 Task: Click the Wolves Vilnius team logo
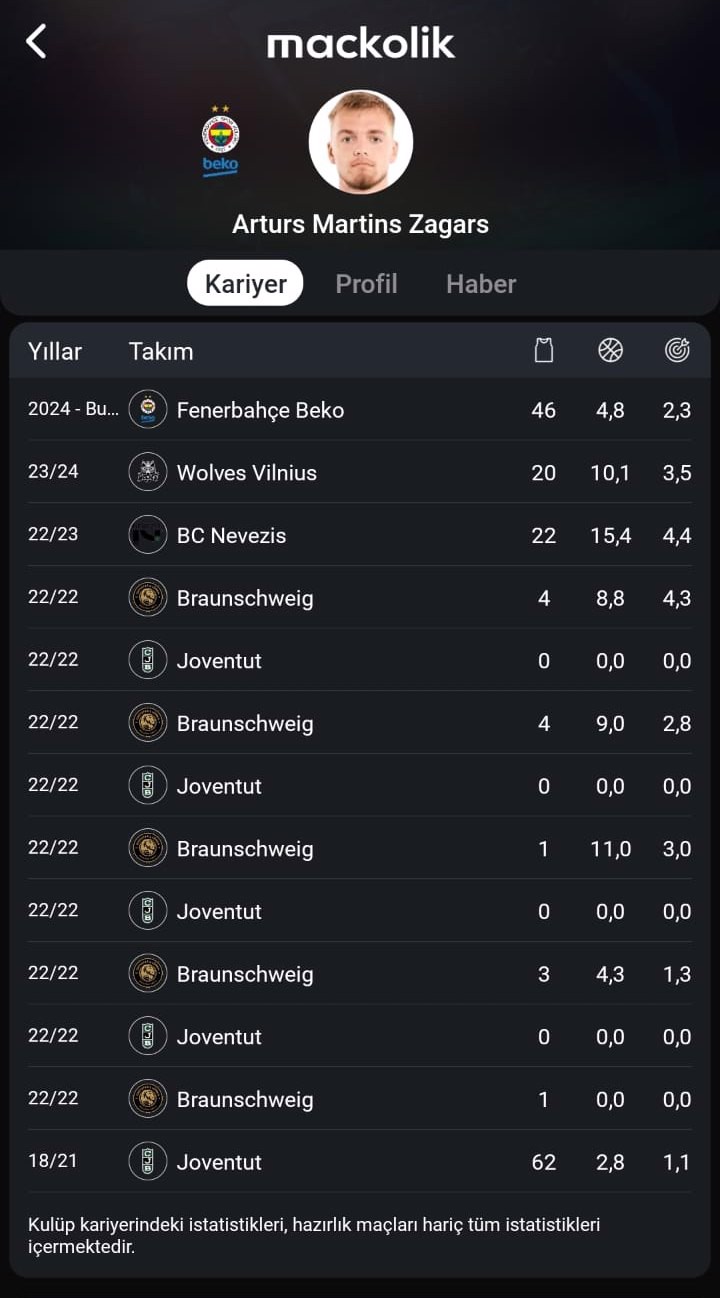coord(148,472)
